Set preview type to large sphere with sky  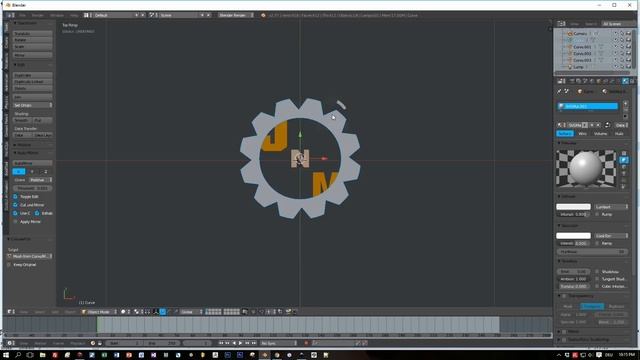coord(624,187)
